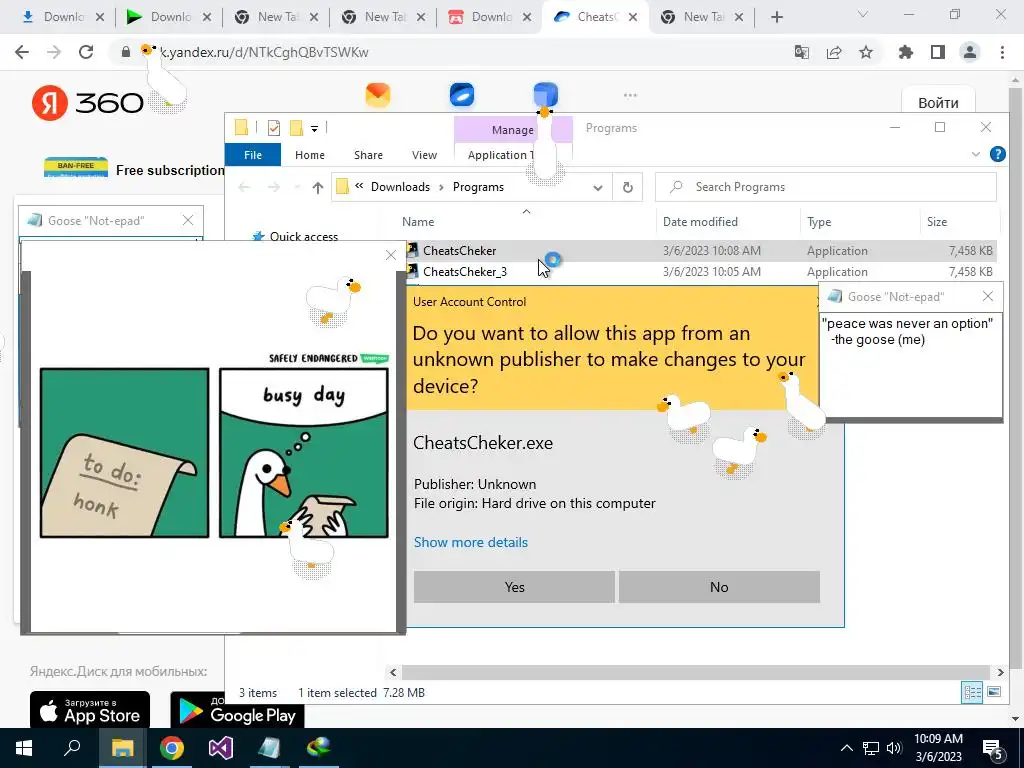Click the taskbar clock showing 10:09 AM
Screen dimensions: 1024x768
(938, 748)
